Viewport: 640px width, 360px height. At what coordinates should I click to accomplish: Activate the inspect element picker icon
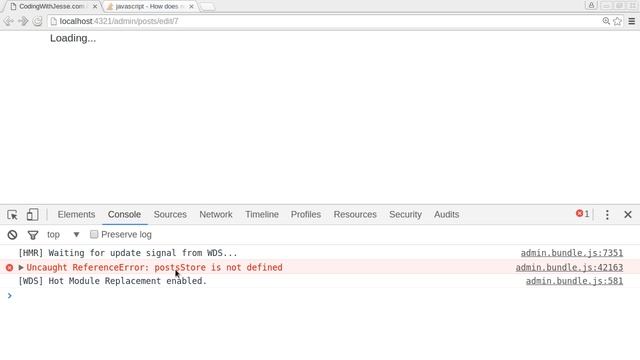point(12,215)
